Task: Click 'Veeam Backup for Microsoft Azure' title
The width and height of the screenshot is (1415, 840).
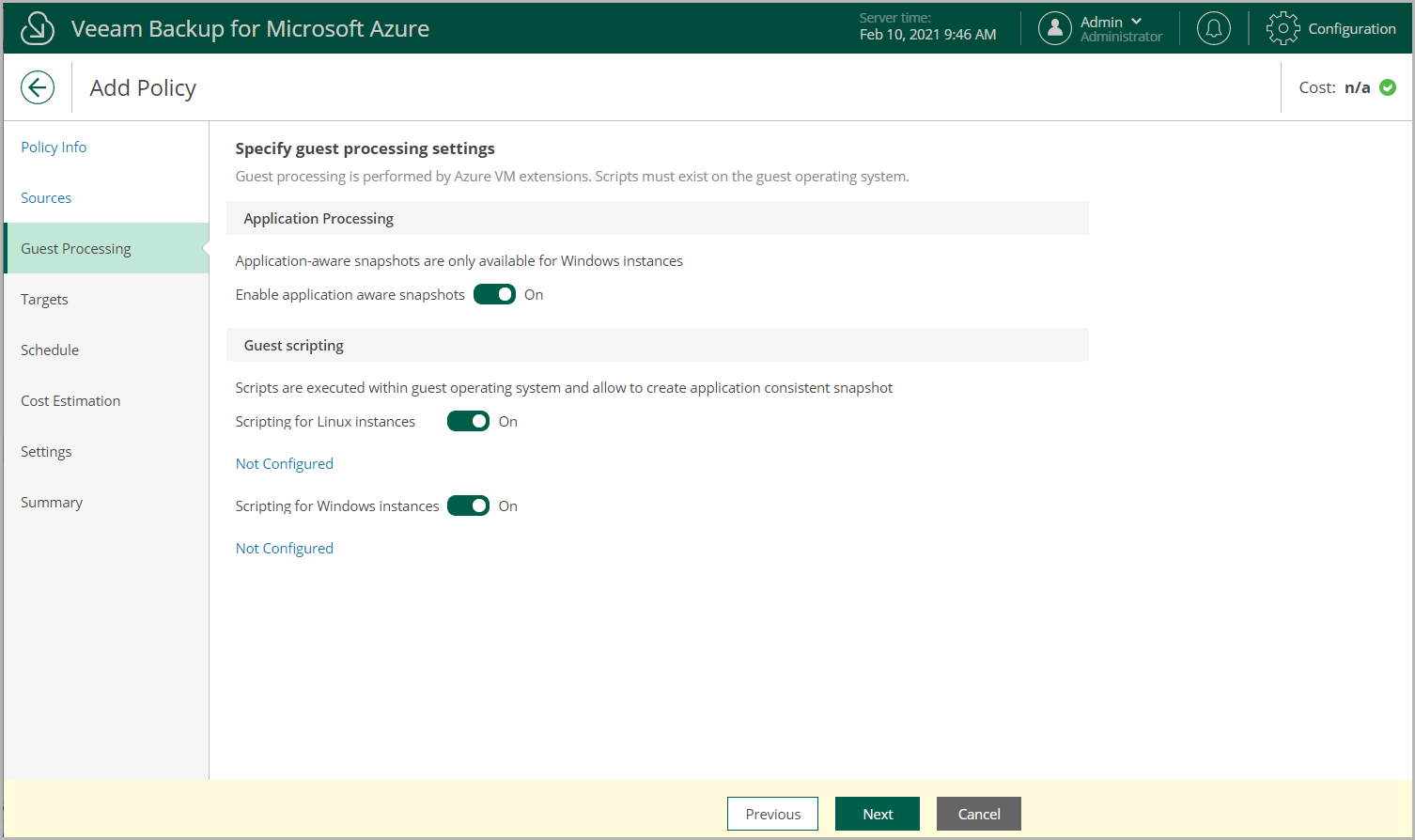Action: click(x=250, y=28)
